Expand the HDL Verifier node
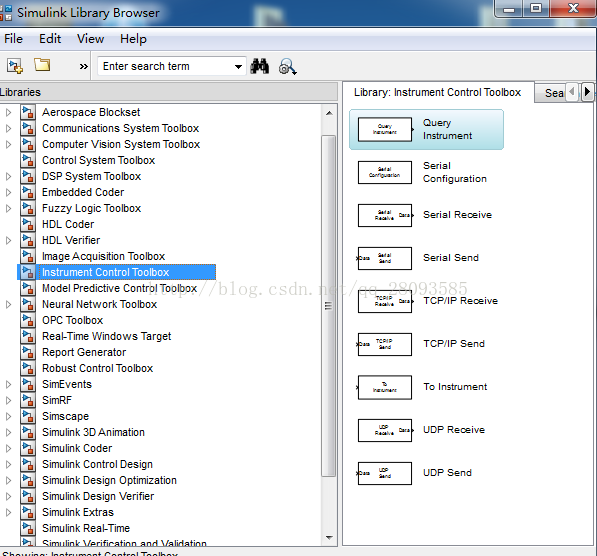This screenshot has width=597, height=556. pos(8,240)
